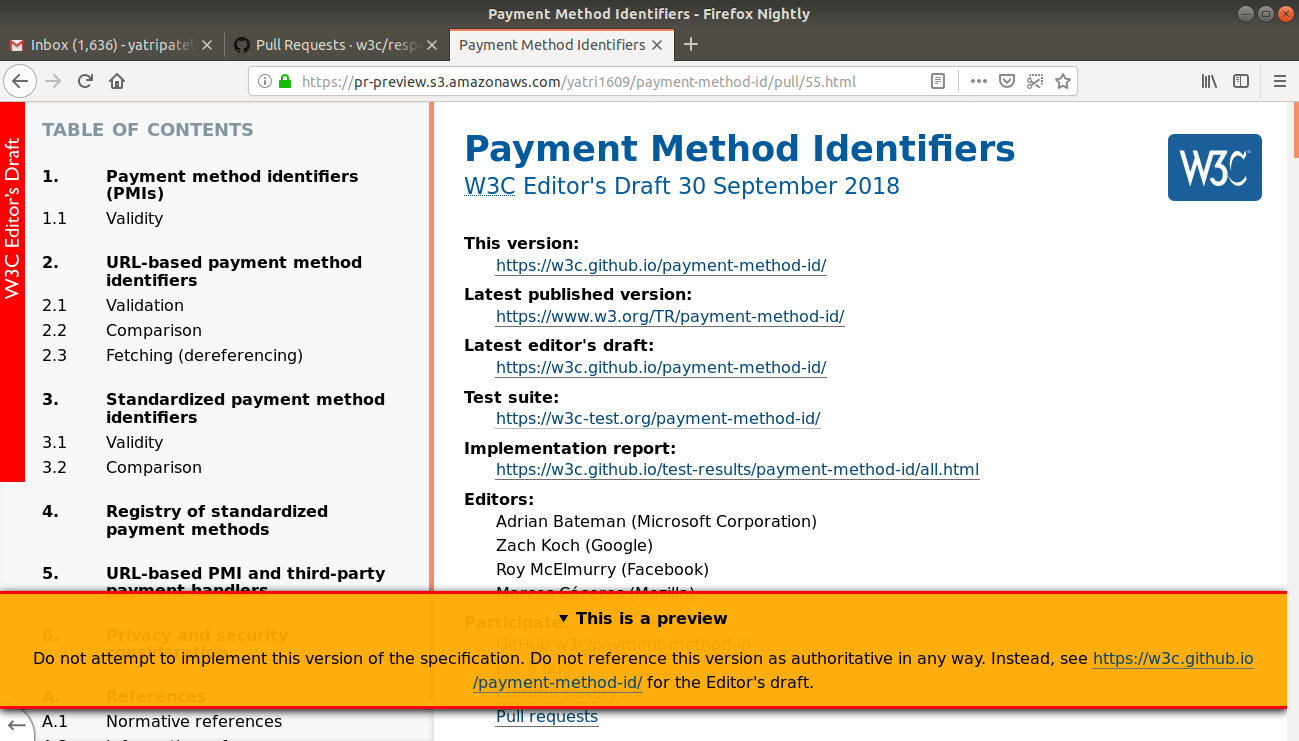This screenshot has width=1299, height=741.
Task: Collapse the table of contents sidebar arrow
Action: 16,724
